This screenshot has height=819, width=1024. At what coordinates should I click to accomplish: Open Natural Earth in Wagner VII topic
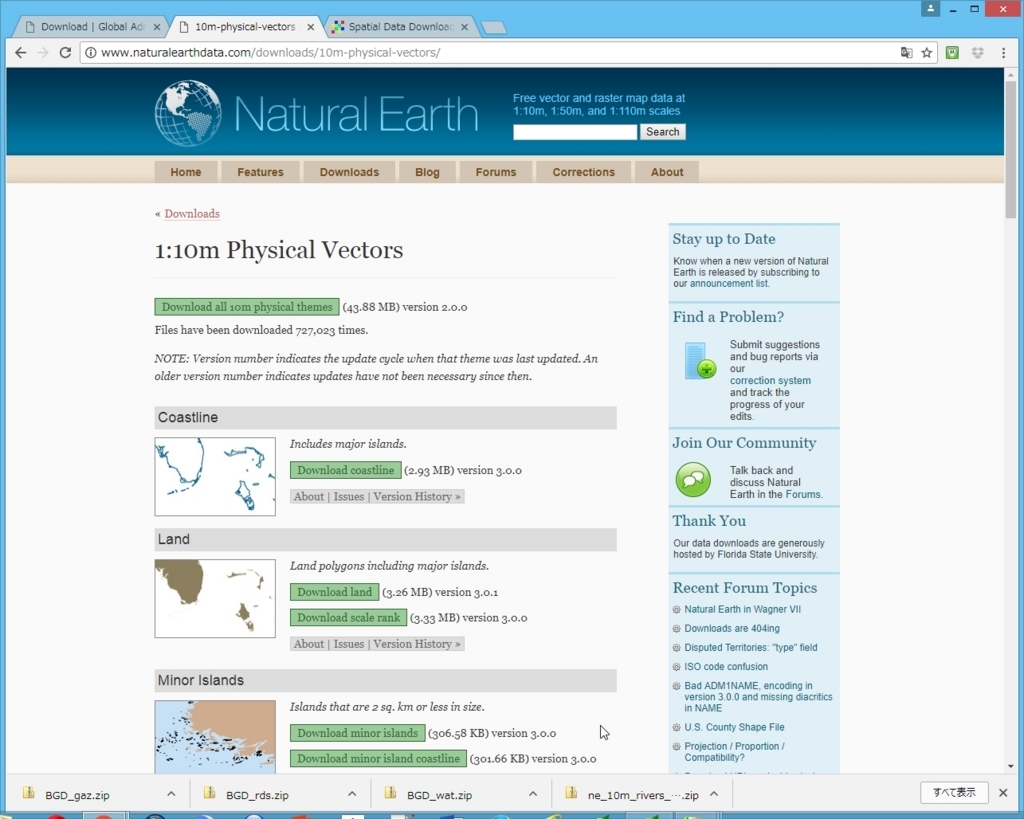743,609
